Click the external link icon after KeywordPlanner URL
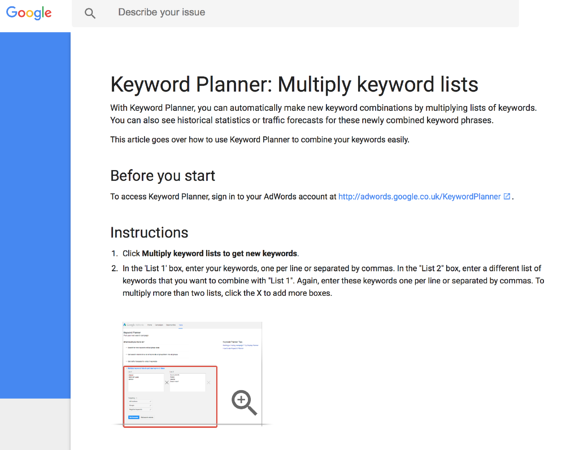 [x=507, y=196]
